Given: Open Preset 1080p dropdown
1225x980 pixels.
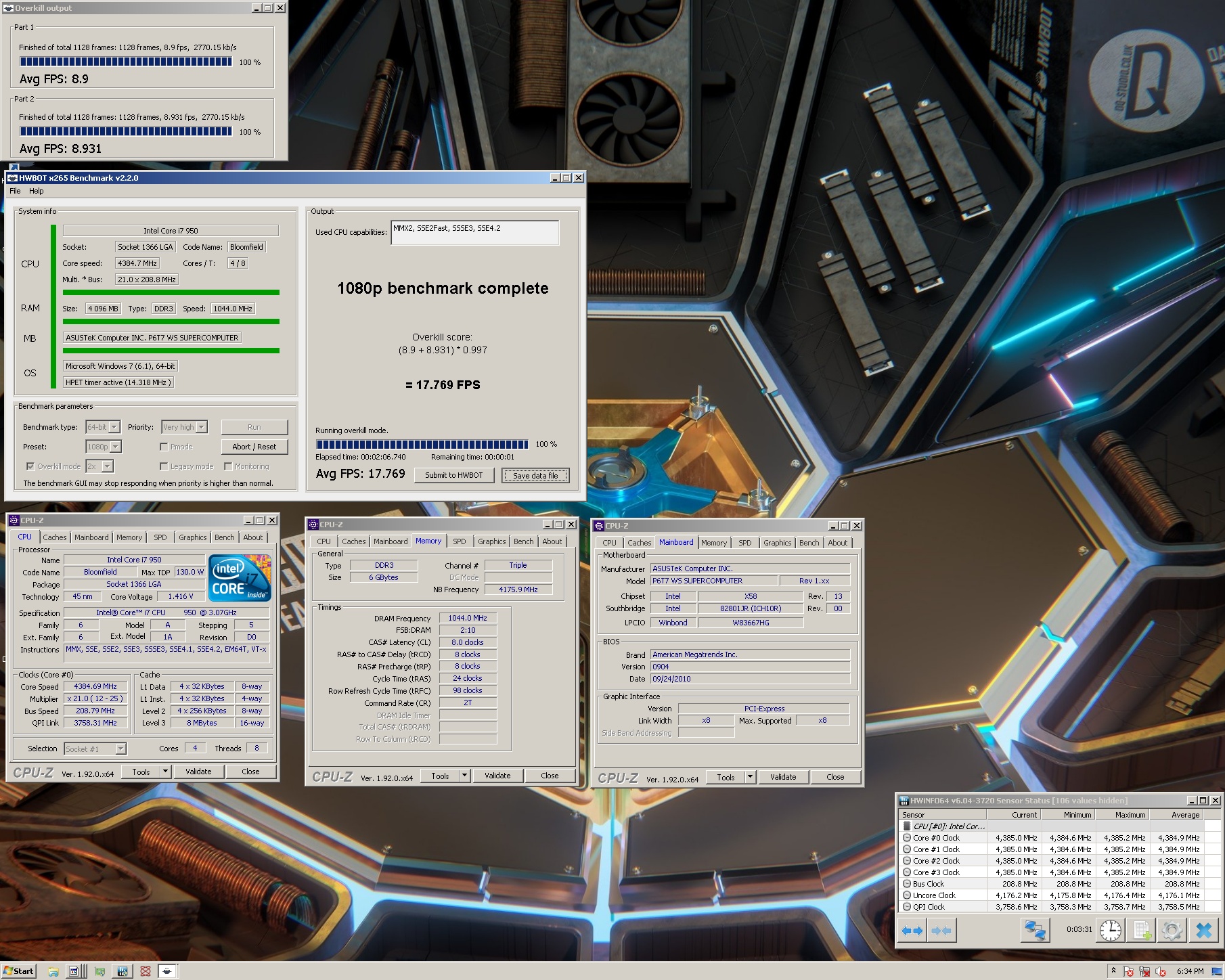Looking at the screenshot, I should coord(116,447).
